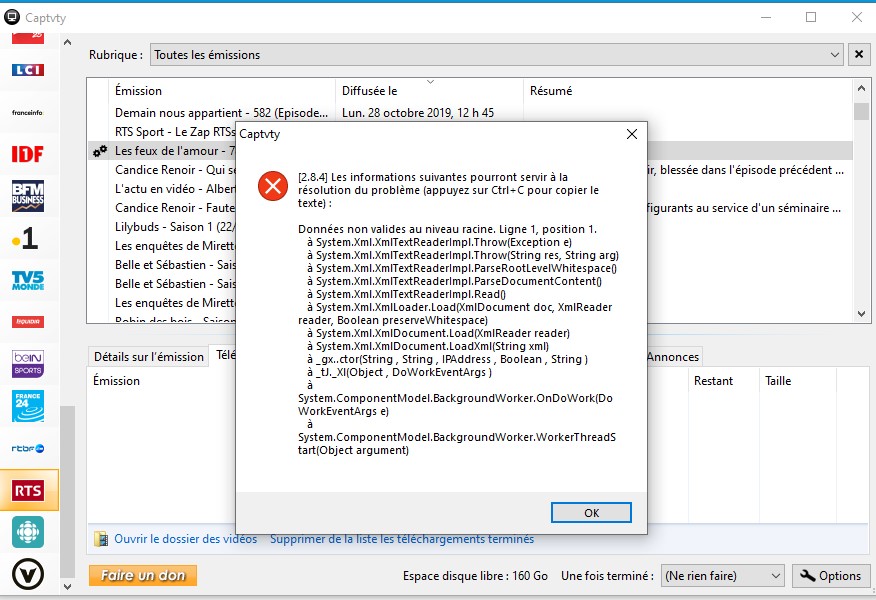Select the TV5 Monde channel icon
Image resolution: width=876 pixels, height=600 pixels.
28,280
